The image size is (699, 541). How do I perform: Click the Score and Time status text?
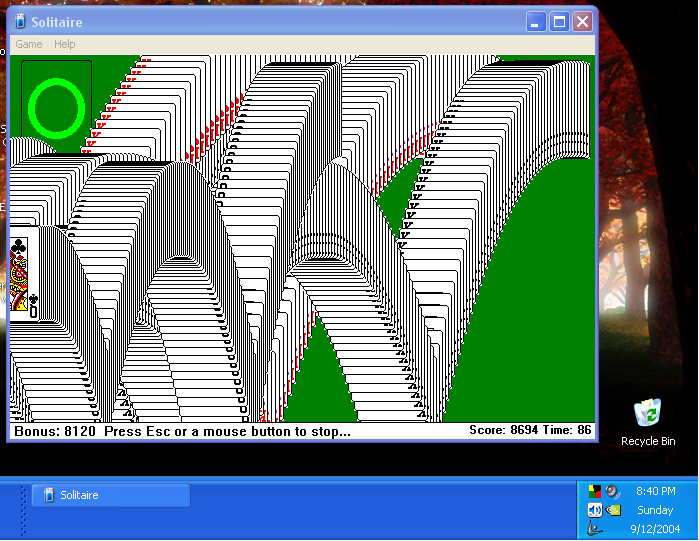(530, 430)
